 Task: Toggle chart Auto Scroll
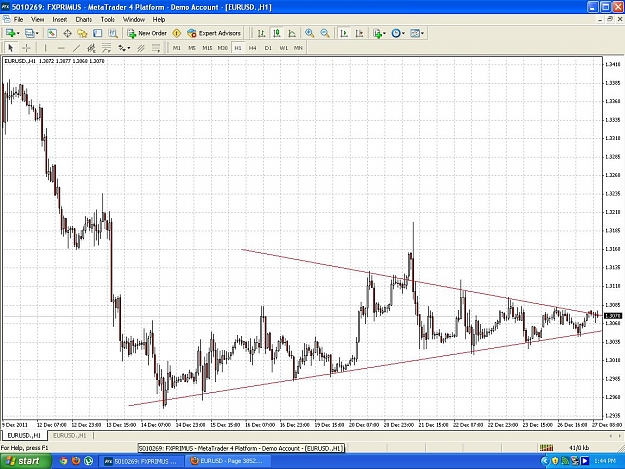[344, 33]
